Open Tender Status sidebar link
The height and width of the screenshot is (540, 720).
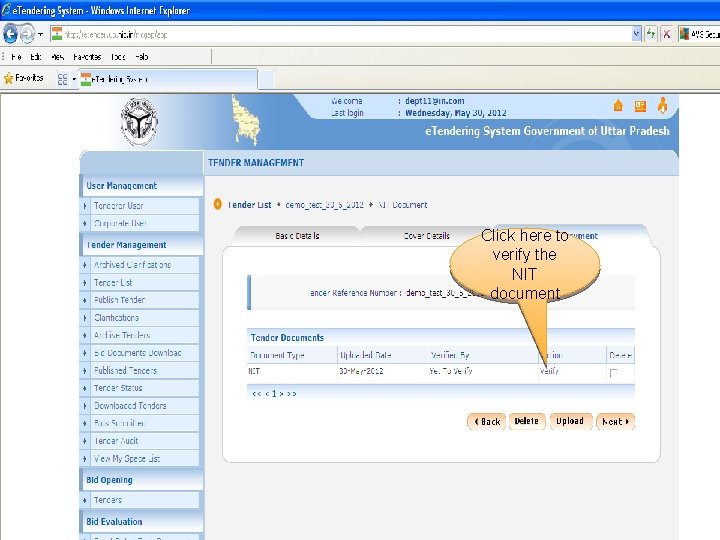[x=118, y=388]
